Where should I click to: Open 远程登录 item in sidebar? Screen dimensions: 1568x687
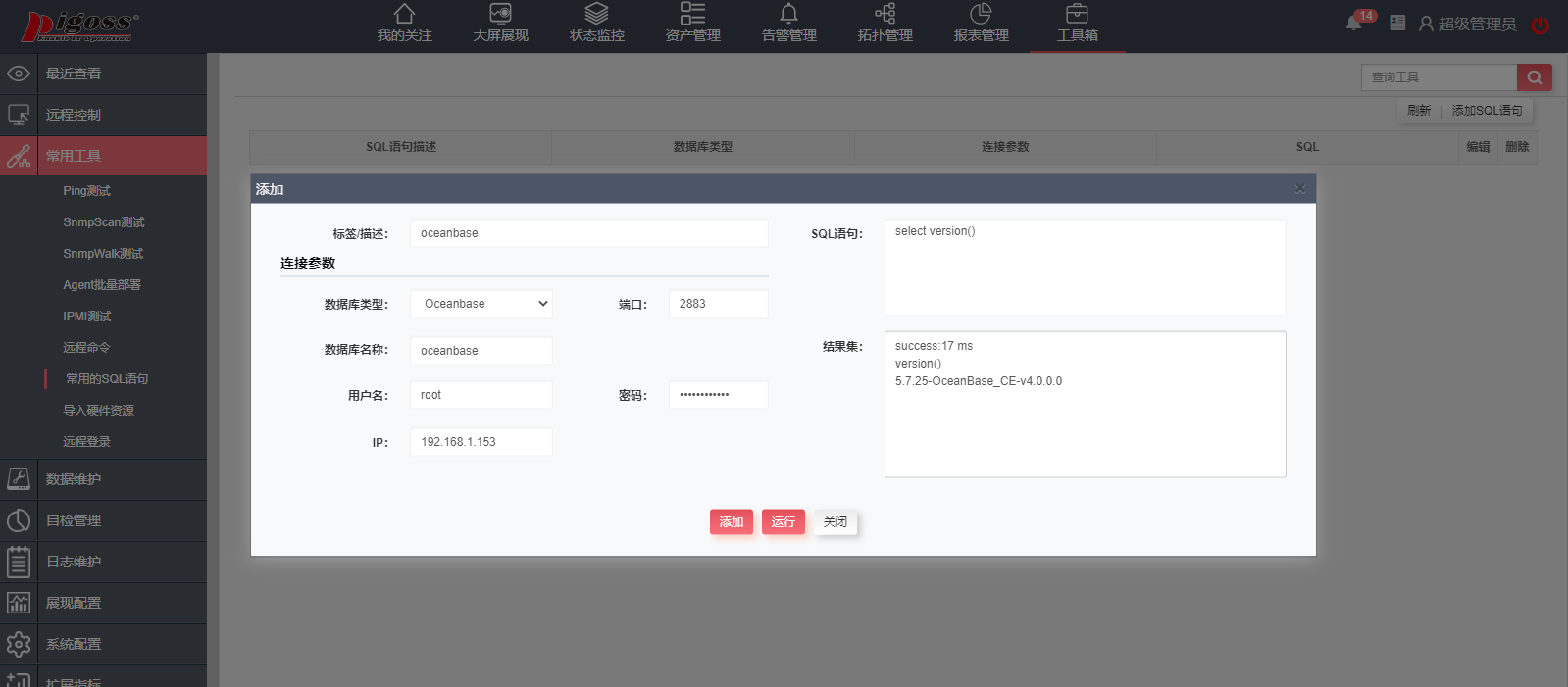[x=86, y=442]
